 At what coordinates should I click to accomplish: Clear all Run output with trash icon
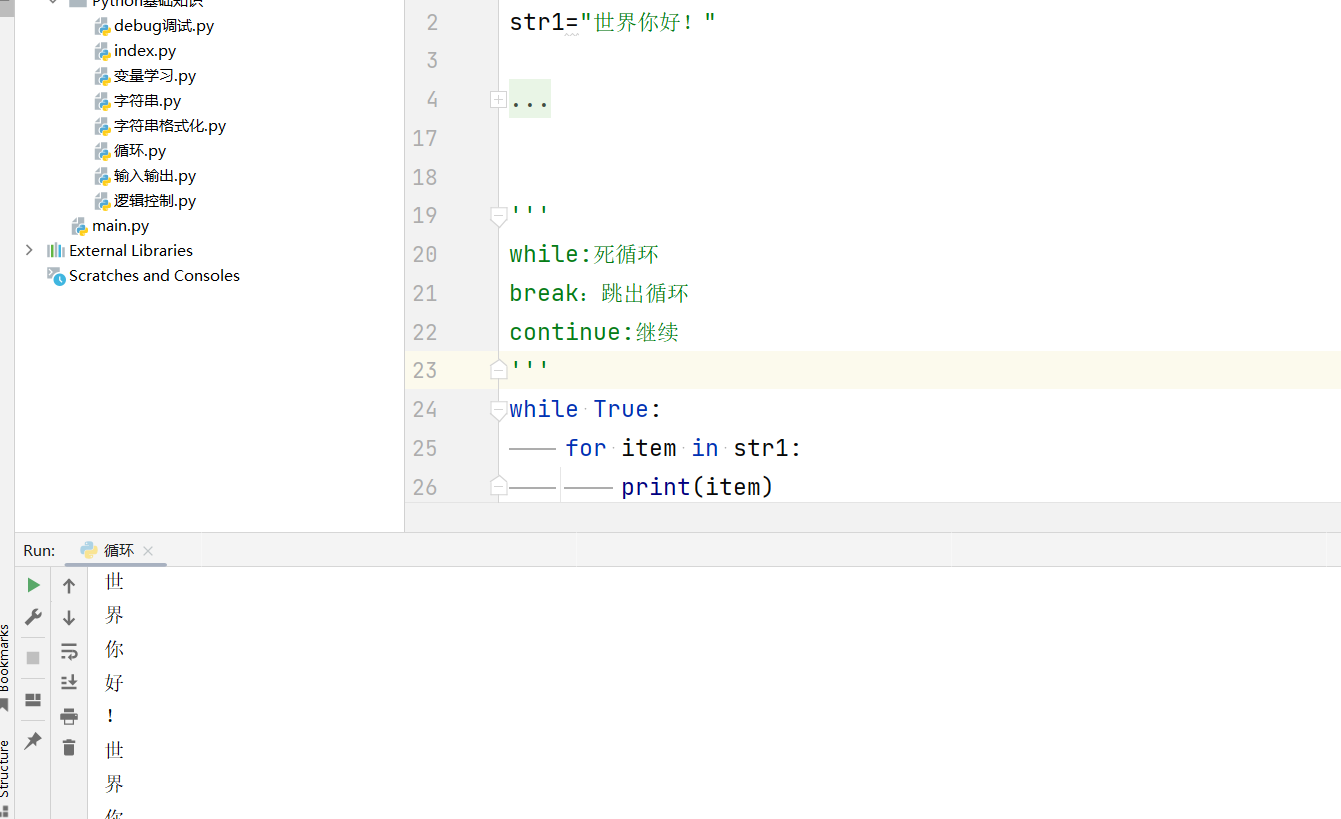pos(69,747)
